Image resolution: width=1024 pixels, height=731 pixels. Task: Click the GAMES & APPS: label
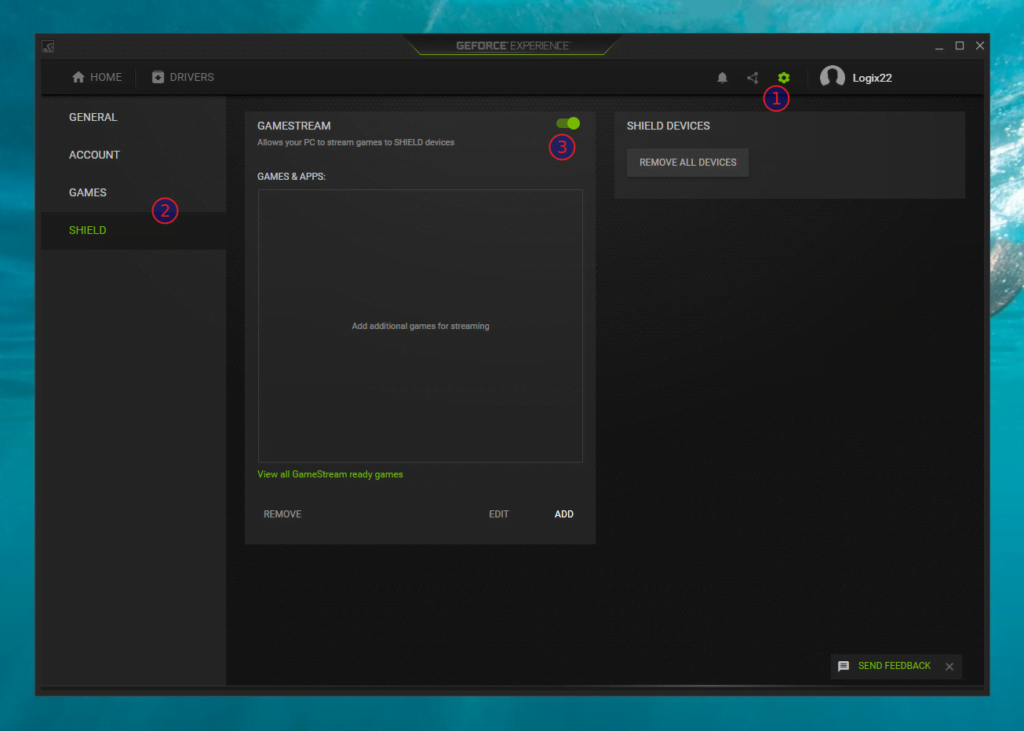click(291, 176)
